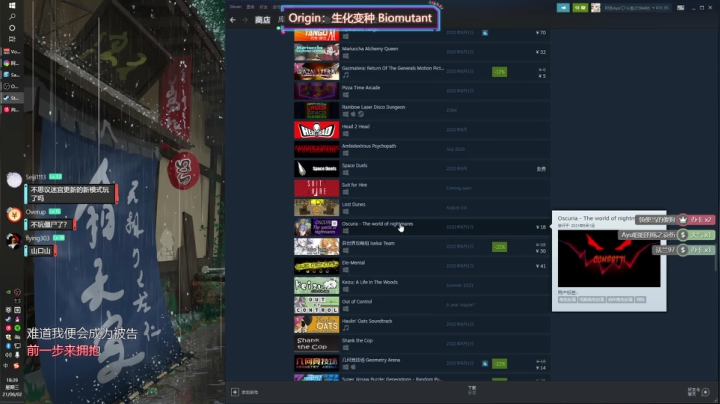The width and height of the screenshot is (720, 404).
Task: Click the -17% discount badge for Gazmatera
Action: 500,72
